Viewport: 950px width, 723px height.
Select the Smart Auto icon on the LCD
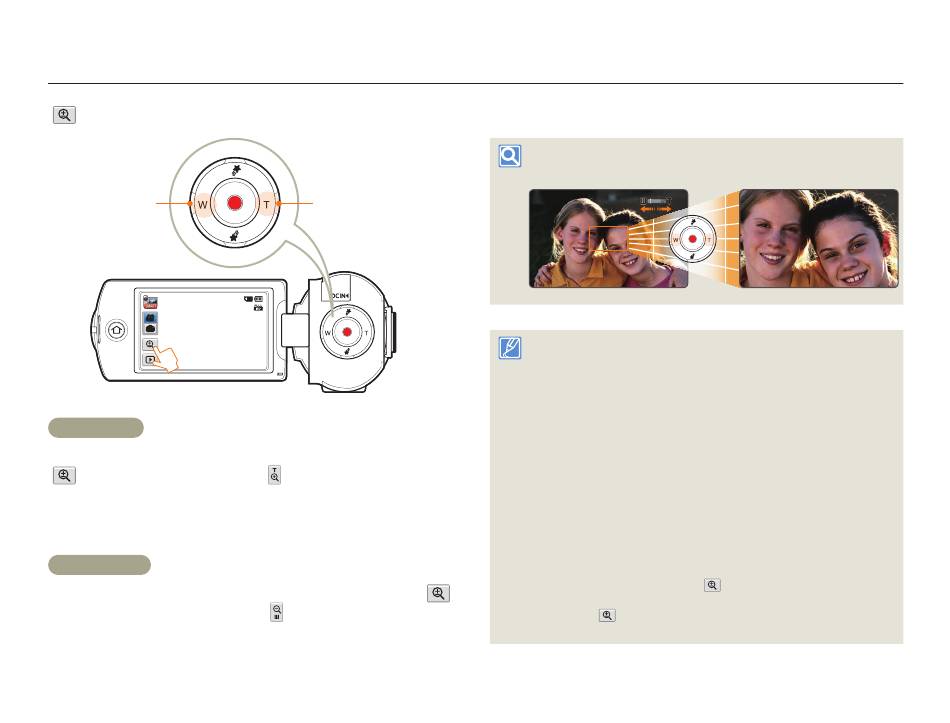click(x=150, y=302)
